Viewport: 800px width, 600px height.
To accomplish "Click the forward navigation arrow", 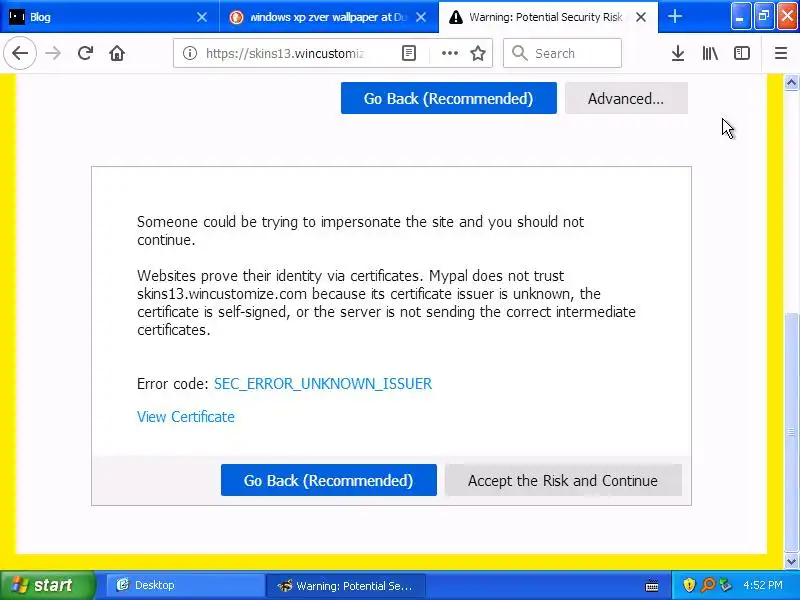I will (53, 53).
